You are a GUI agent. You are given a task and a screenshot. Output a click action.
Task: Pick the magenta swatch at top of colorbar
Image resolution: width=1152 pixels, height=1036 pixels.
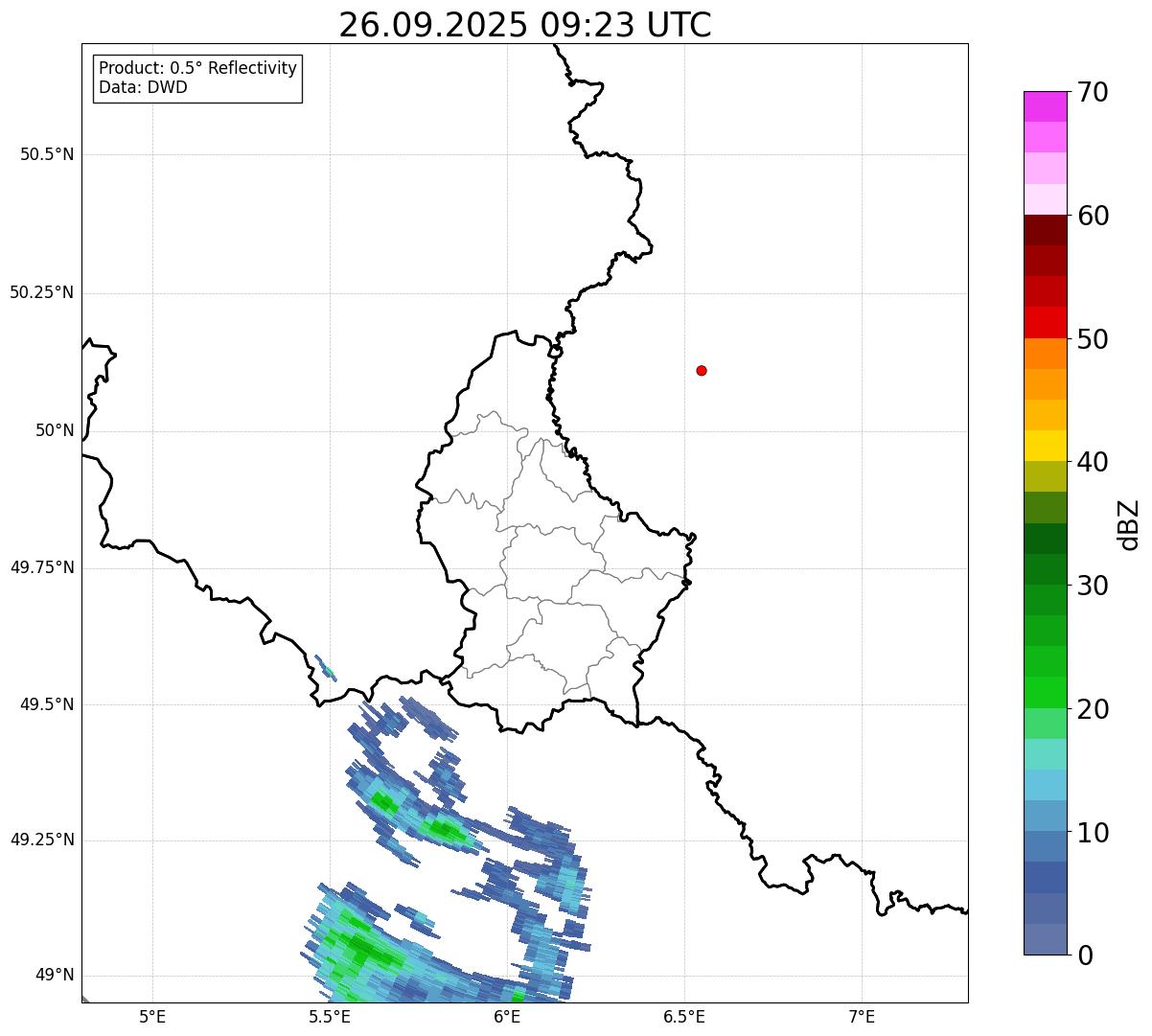click(1045, 106)
